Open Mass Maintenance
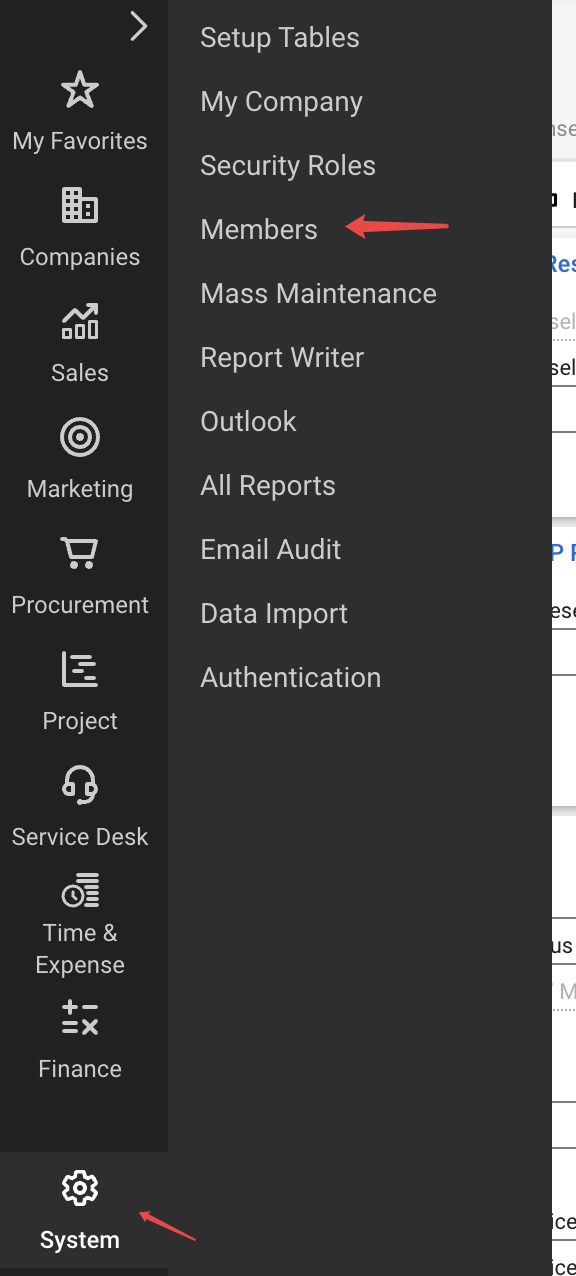This screenshot has width=576, height=1276. 319,293
